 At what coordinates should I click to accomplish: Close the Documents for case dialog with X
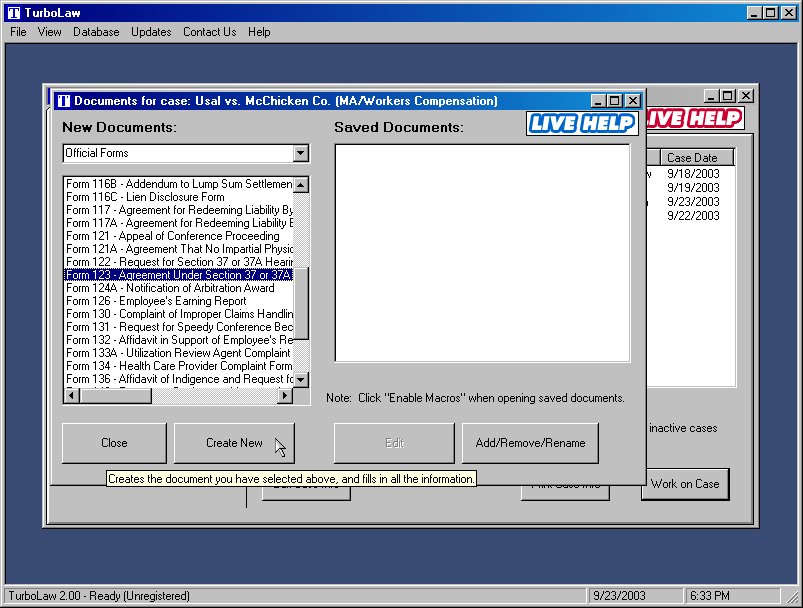pos(633,101)
